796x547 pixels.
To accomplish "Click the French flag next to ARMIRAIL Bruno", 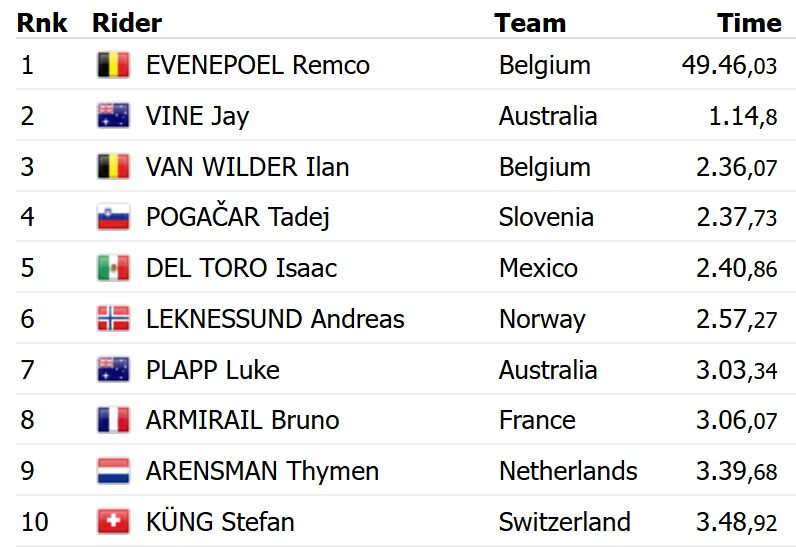I will pos(113,420).
